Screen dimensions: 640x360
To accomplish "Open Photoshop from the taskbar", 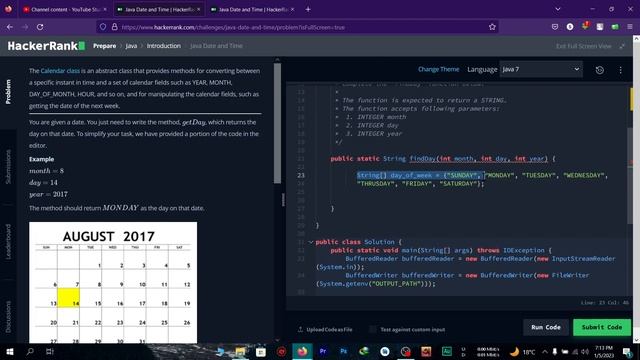I will click(x=343, y=351).
